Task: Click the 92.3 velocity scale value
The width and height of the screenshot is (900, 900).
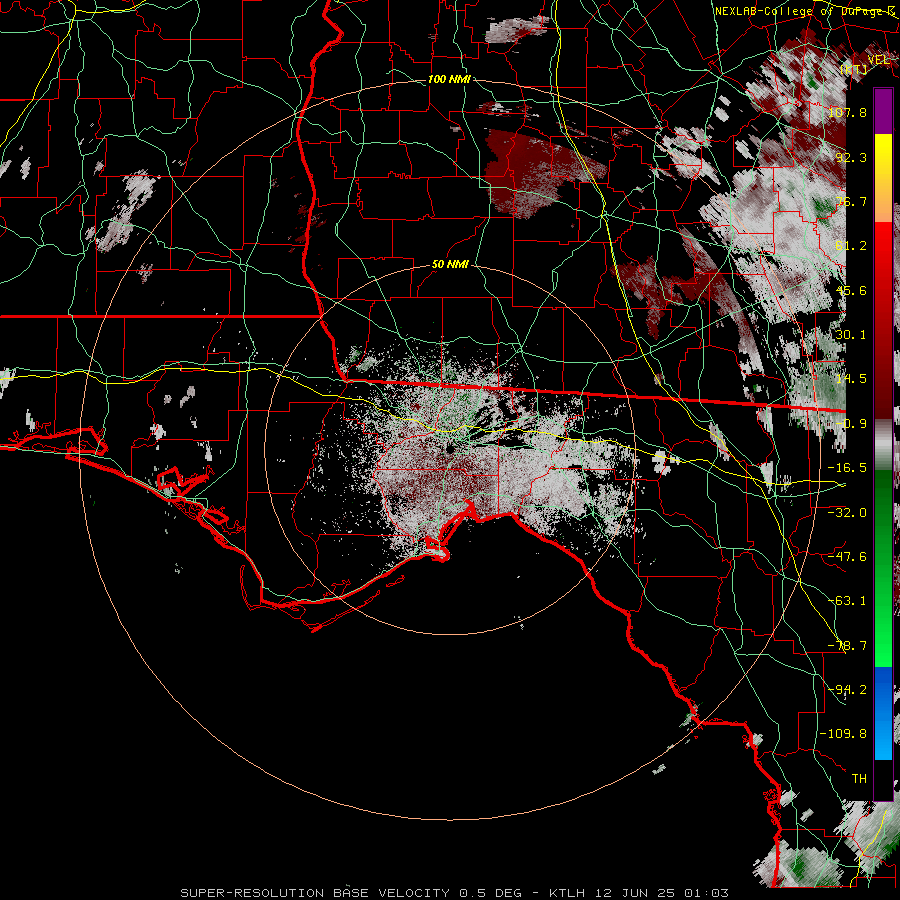Action: pos(851,157)
